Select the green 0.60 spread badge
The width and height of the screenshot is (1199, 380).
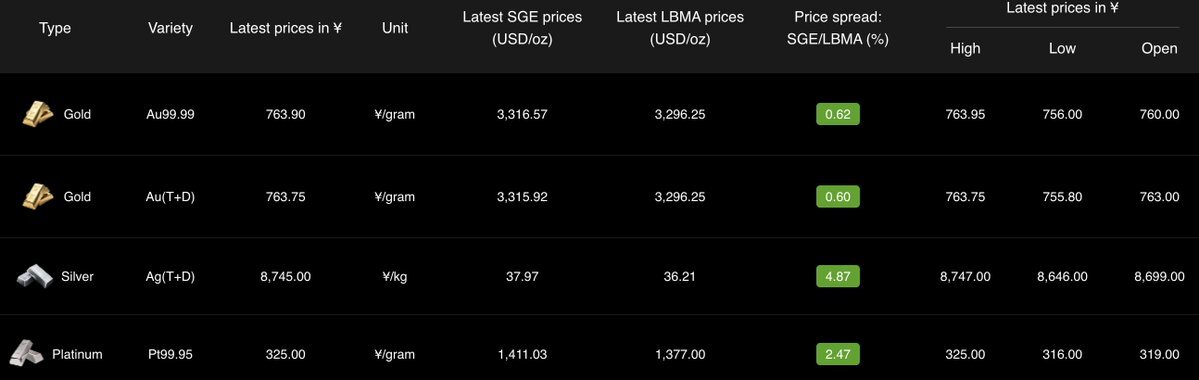tap(837, 196)
